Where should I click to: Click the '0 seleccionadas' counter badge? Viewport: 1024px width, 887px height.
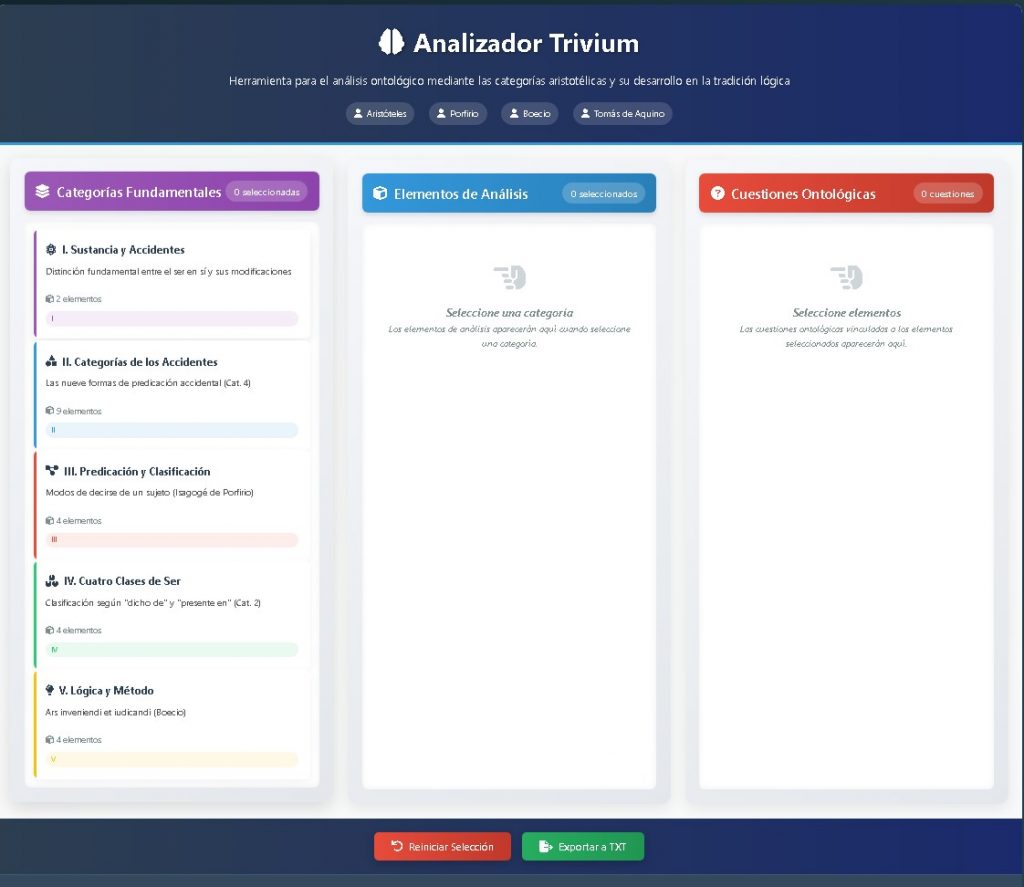[x=266, y=192]
